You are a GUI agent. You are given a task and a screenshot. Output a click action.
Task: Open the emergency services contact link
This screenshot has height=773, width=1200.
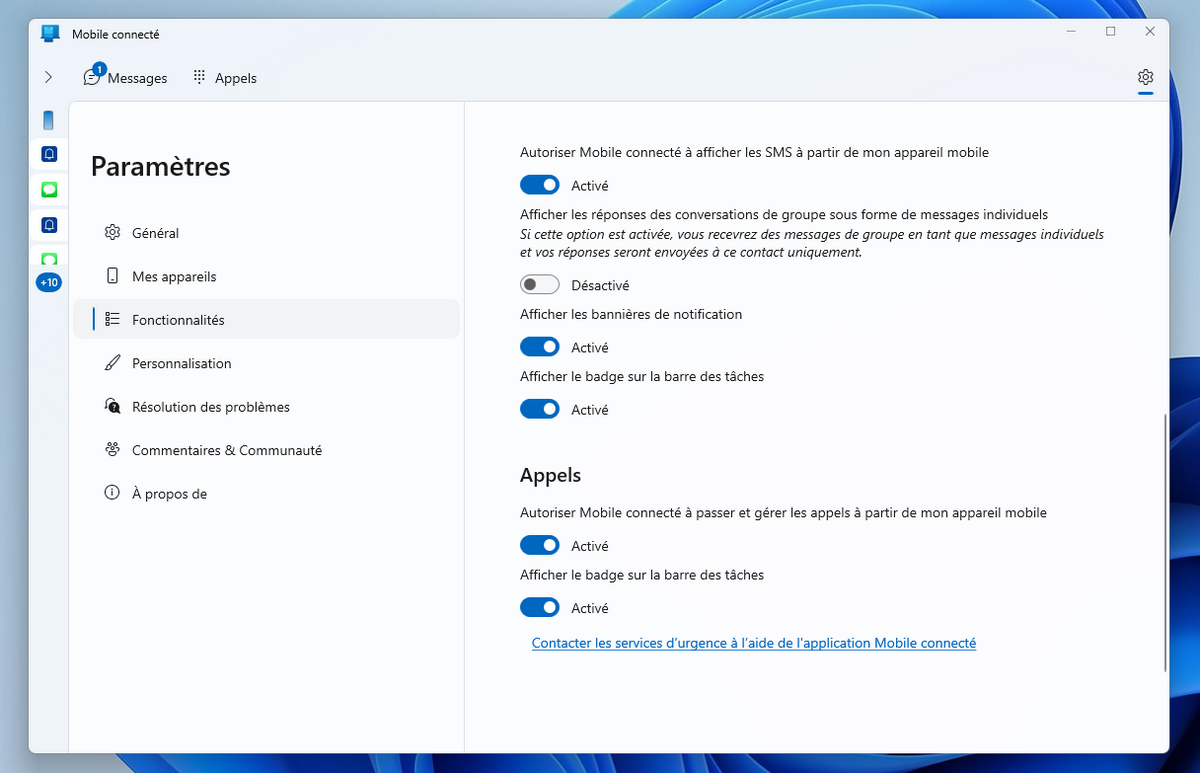click(x=754, y=643)
